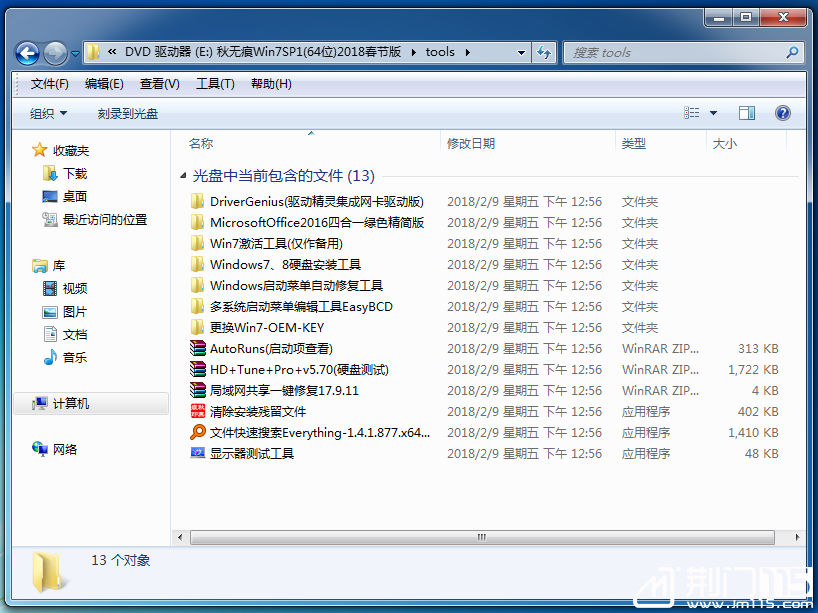This screenshot has width=818, height=613.
Task: Select 清除安装残留文件 application icon
Action: click(x=198, y=411)
